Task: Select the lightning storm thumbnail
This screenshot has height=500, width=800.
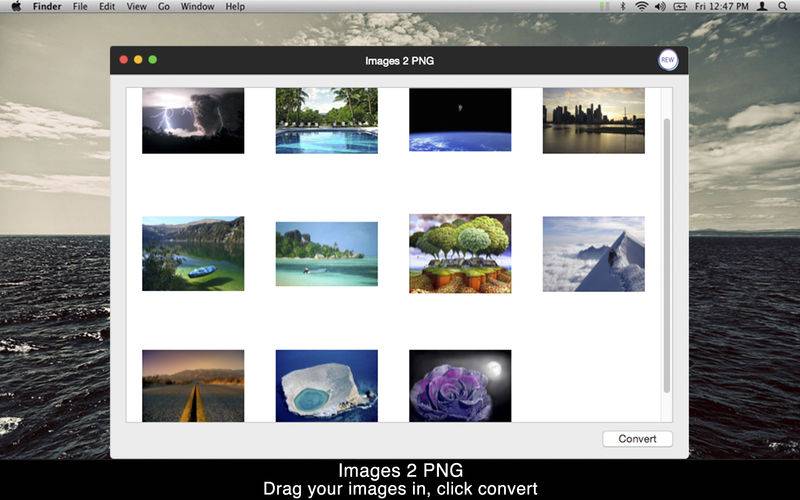Action: 193,121
